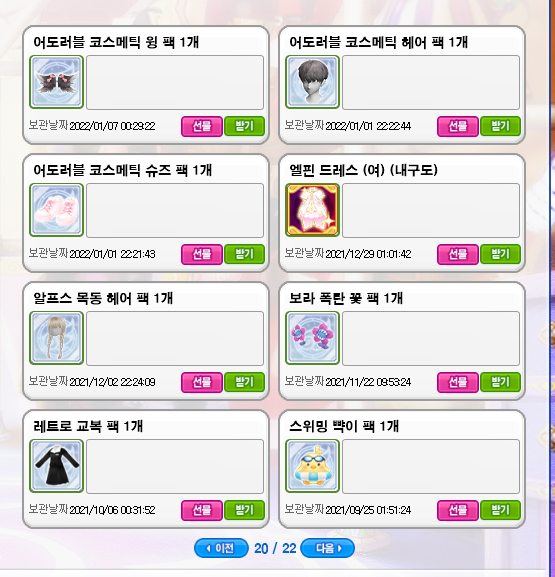Click 받기 for the 알프스 목동 헤어 팩

244,382
